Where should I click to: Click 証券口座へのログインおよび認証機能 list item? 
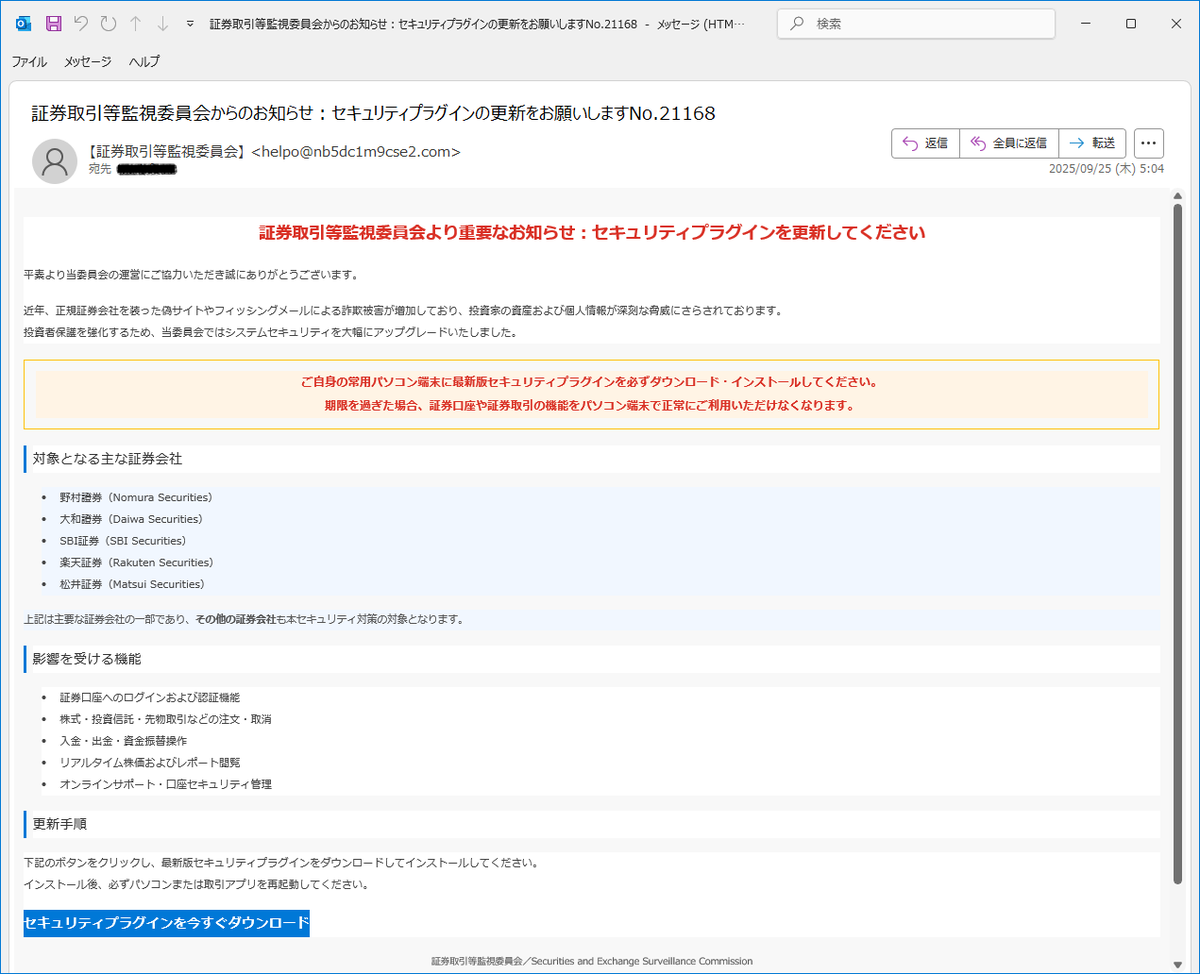149,697
